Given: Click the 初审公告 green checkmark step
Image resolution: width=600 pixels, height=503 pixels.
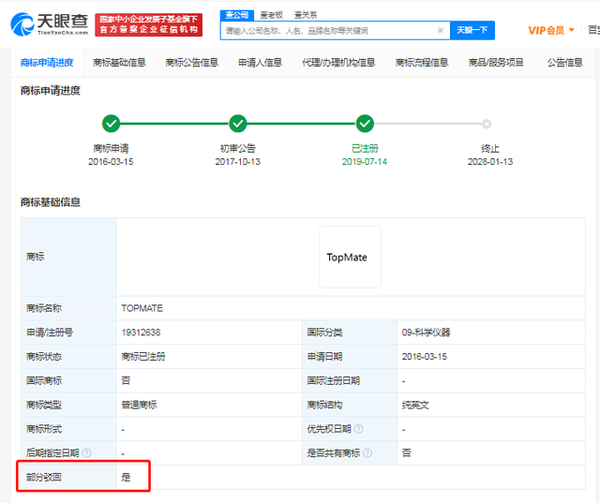Looking at the screenshot, I should 238,124.
